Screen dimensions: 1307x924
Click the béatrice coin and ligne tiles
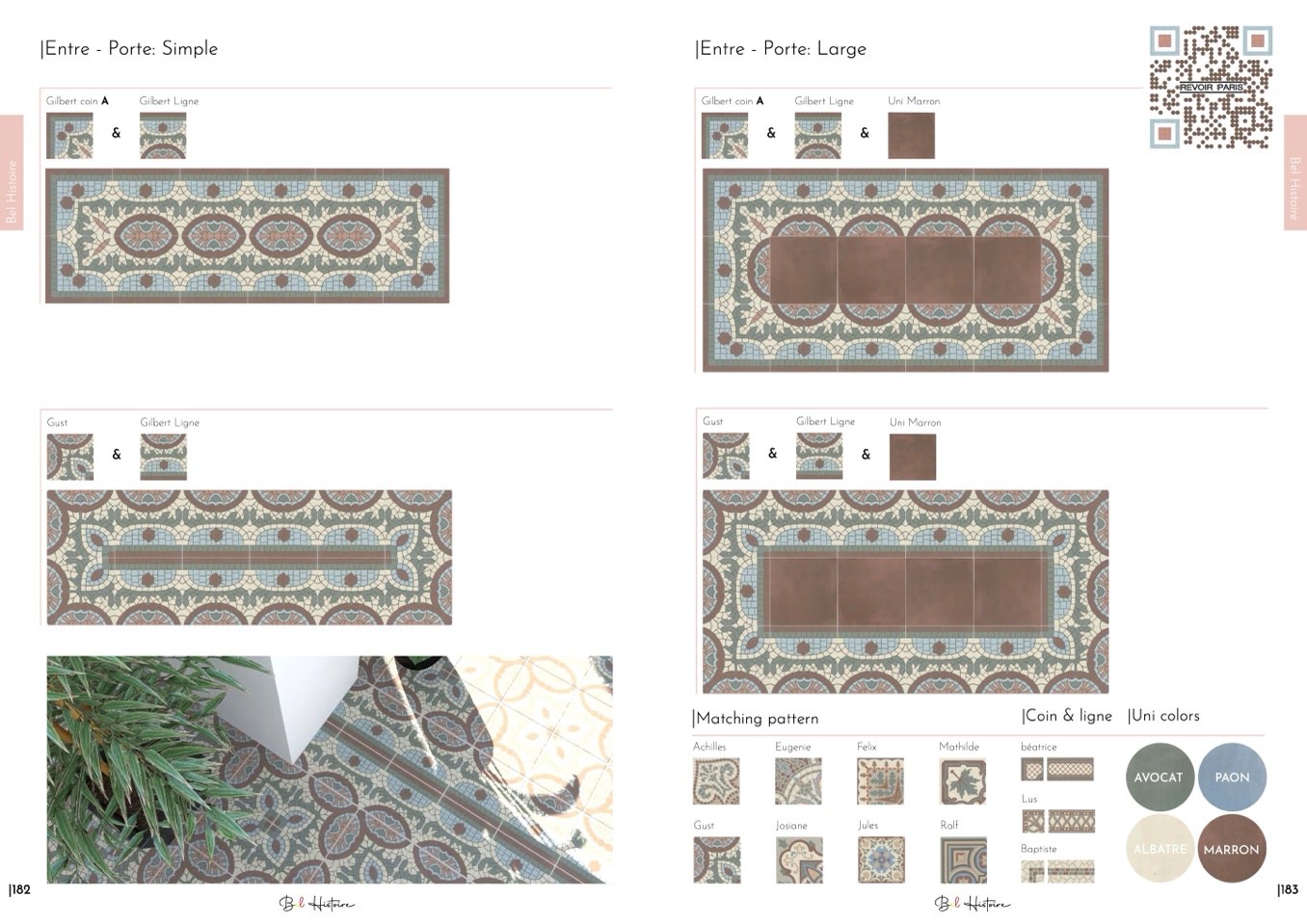coord(1057,769)
